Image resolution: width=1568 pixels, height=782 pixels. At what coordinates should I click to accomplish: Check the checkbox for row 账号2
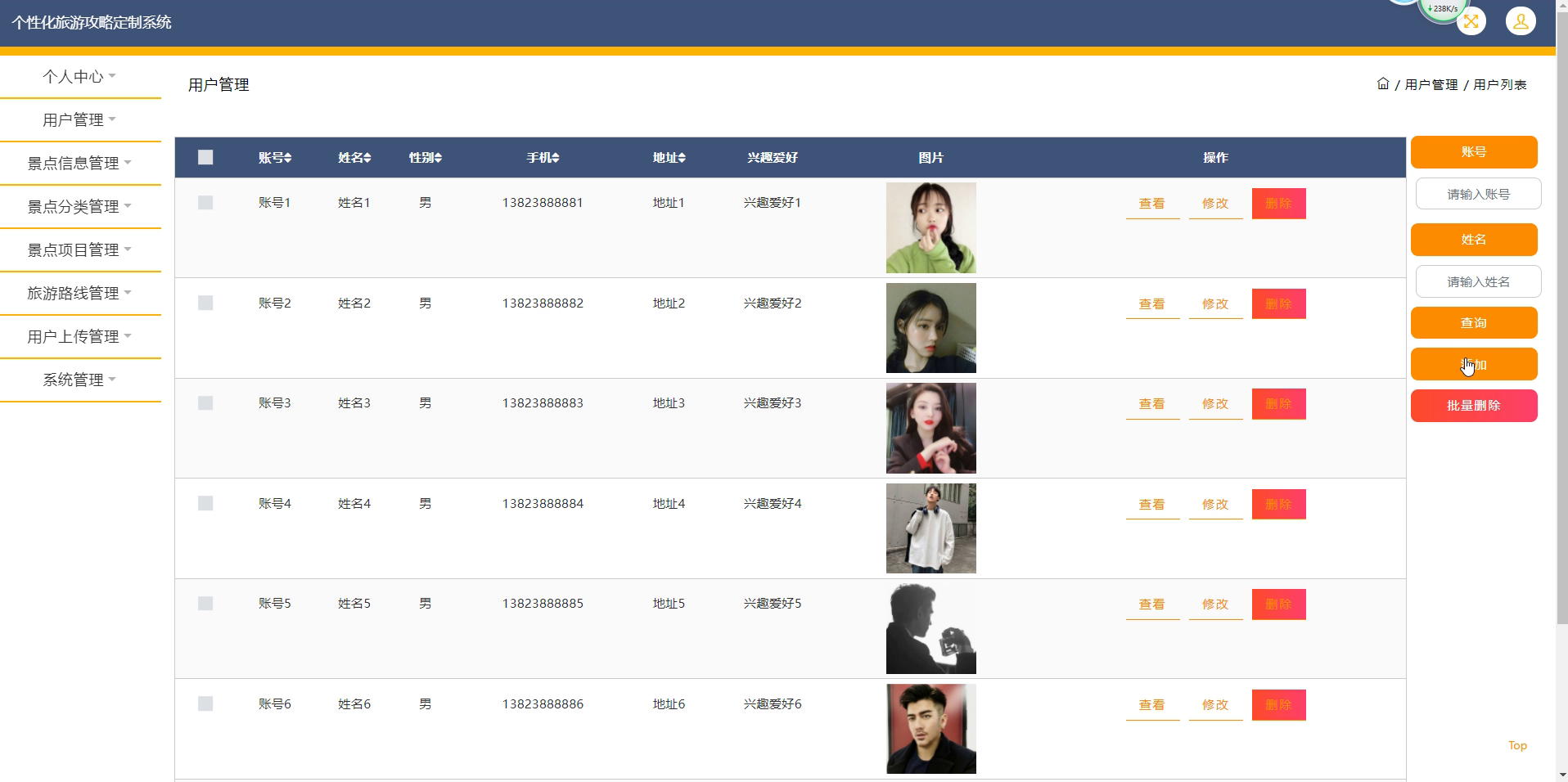coord(205,303)
